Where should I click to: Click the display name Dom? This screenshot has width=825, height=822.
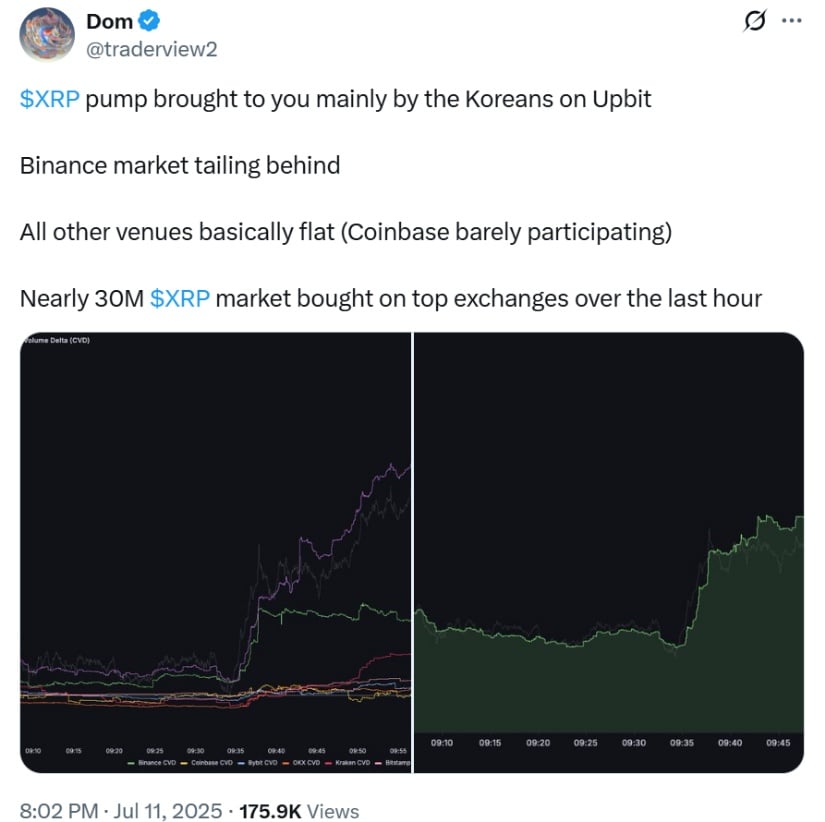(x=109, y=22)
